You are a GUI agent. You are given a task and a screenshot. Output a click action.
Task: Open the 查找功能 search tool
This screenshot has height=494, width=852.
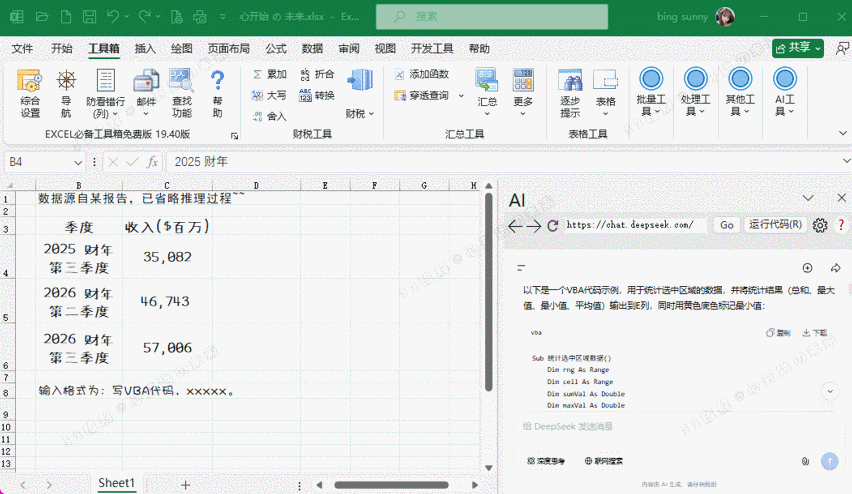(181, 93)
